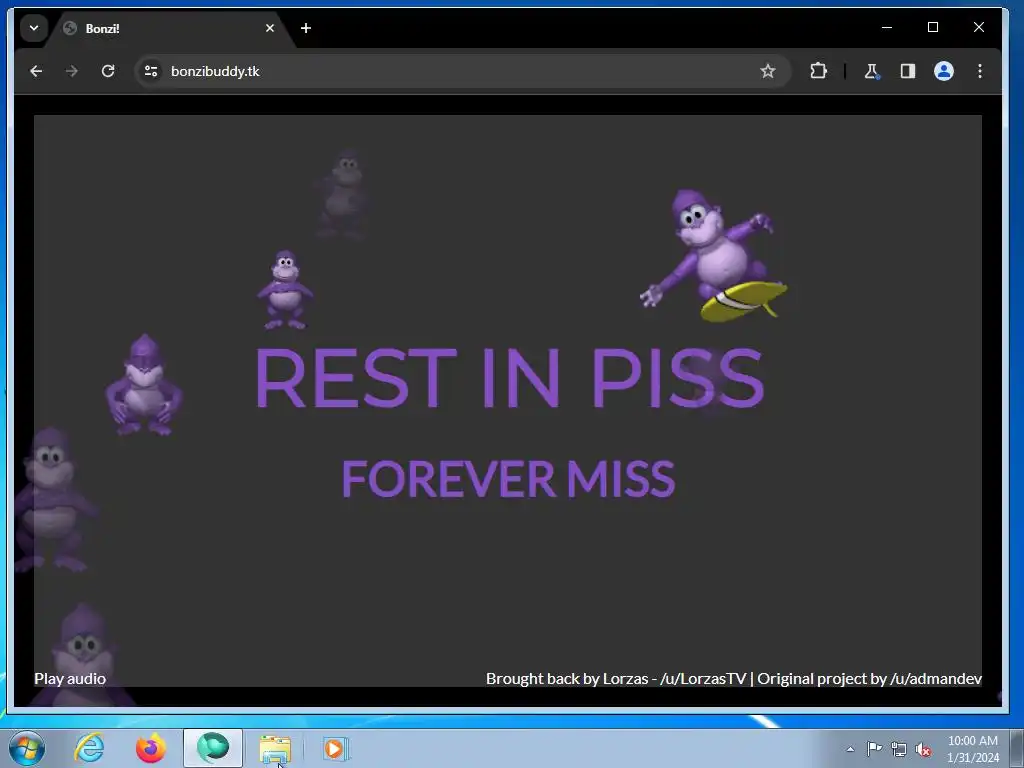
Task: Launch Firefox from taskbar
Action: (x=151, y=748)
